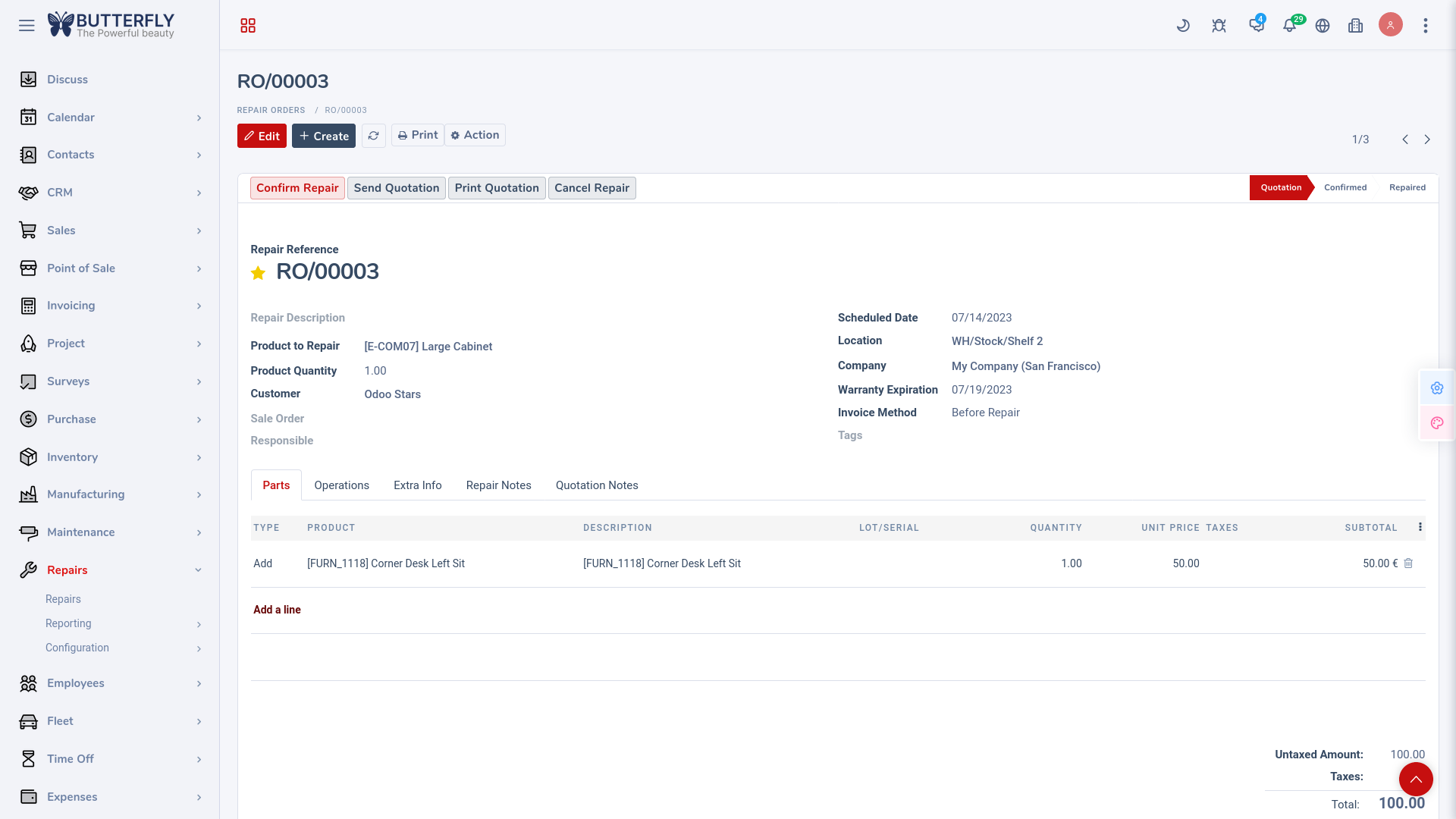This screenshot has height=819, width=1456.
Task: Open the user avatar menu
Action: coord(1391,25)
